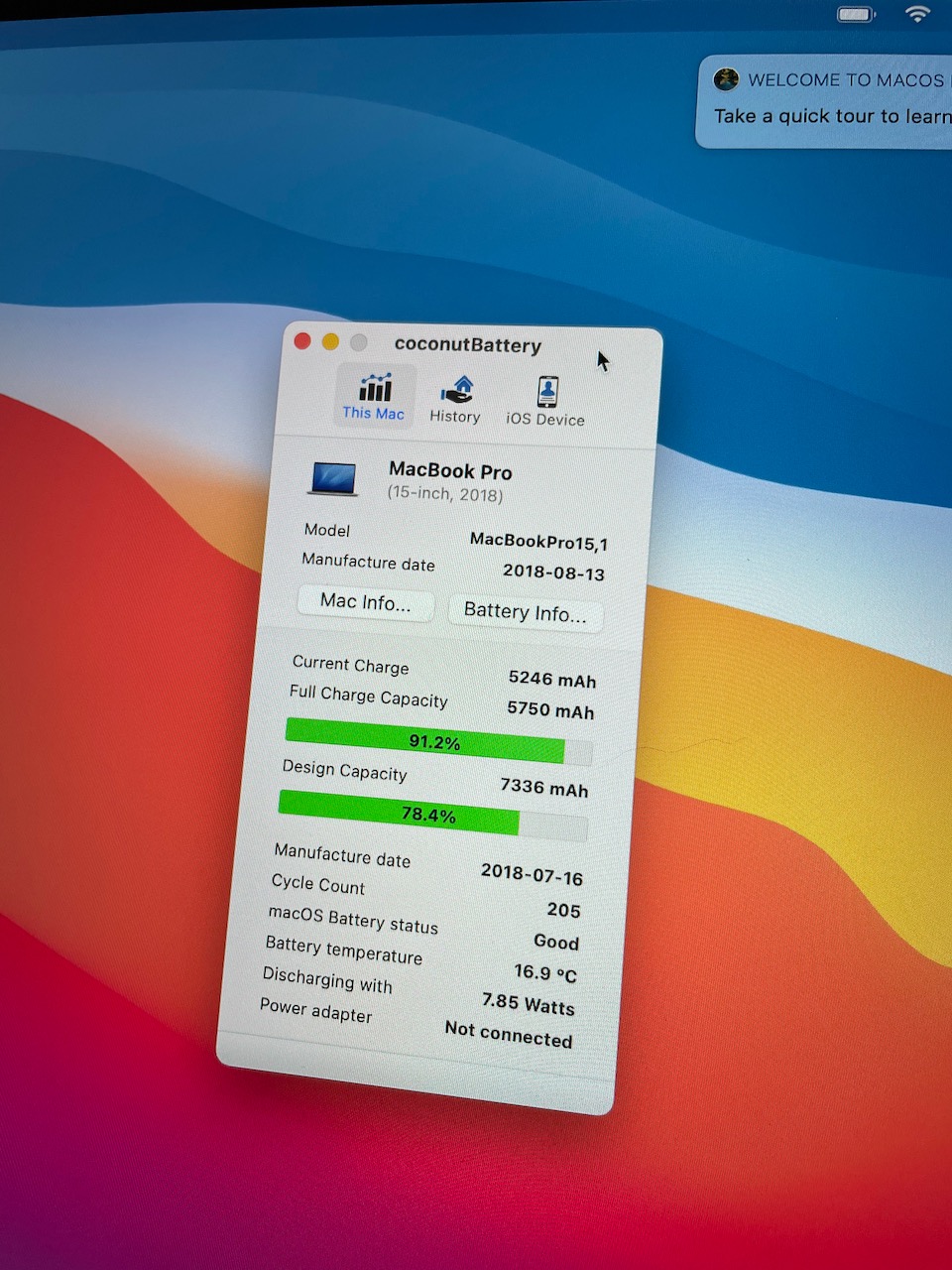This screenshot has height=1270, width=952.
Task: Switch to the iOS Device tab
Action: [x=545, y=402]
